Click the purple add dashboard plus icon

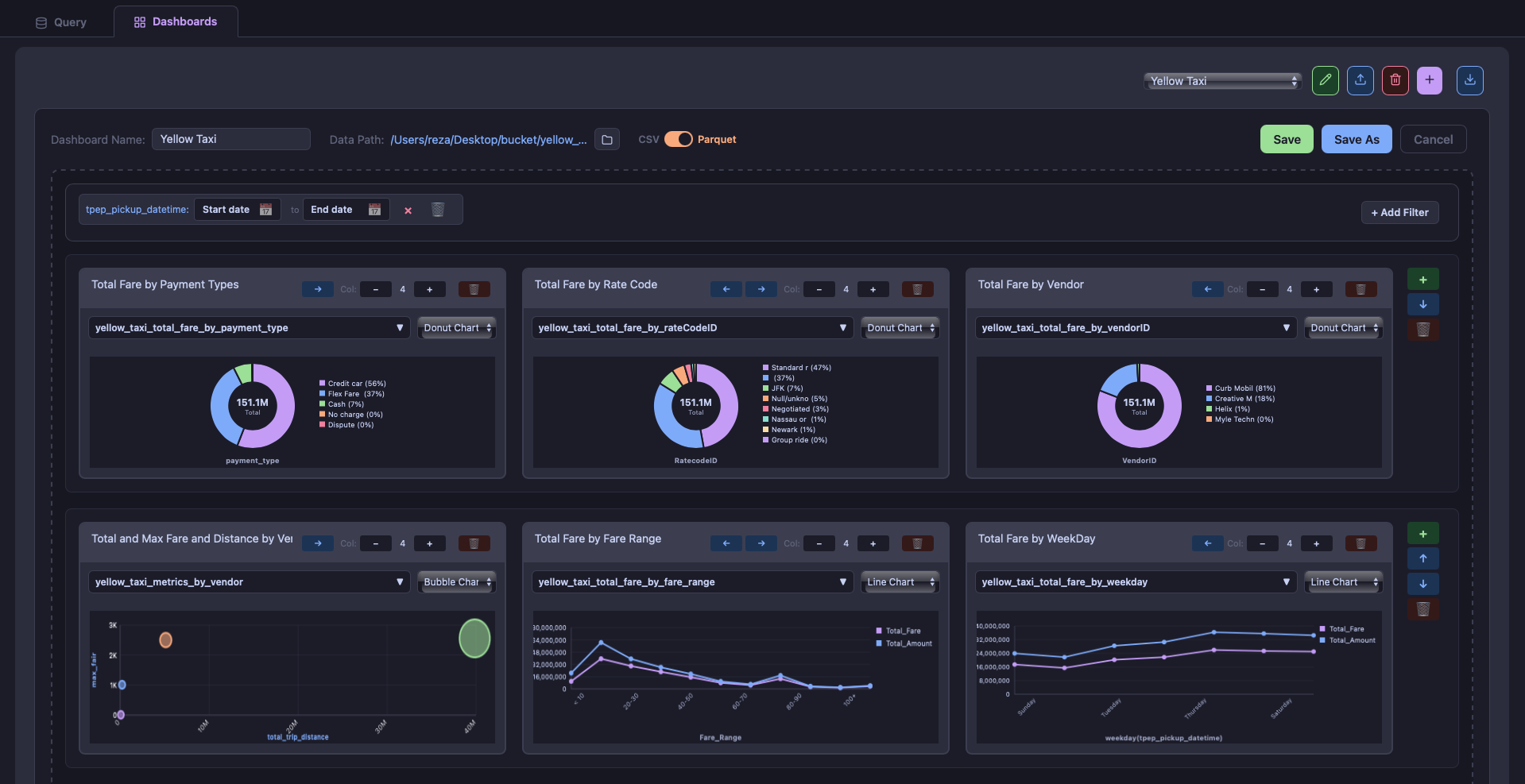pyautogui.click(x=1429, y=80)
